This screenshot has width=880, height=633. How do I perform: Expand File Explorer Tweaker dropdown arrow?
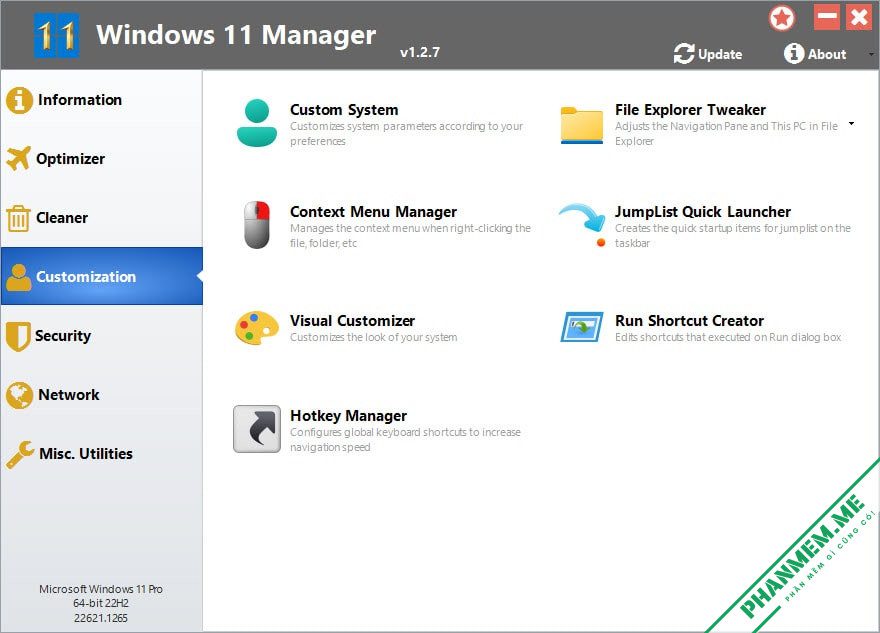pyautogui.click(x=851, y=123)
